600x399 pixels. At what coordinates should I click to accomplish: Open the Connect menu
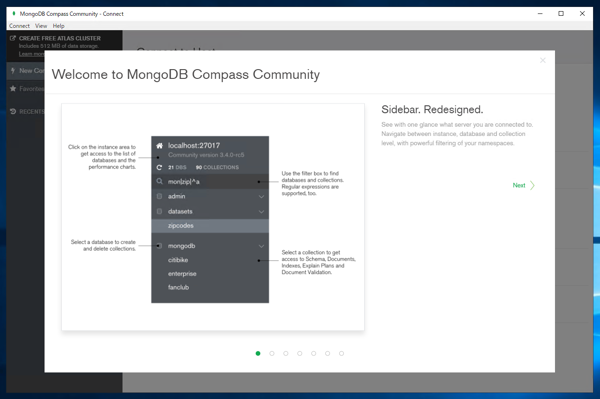19,26
